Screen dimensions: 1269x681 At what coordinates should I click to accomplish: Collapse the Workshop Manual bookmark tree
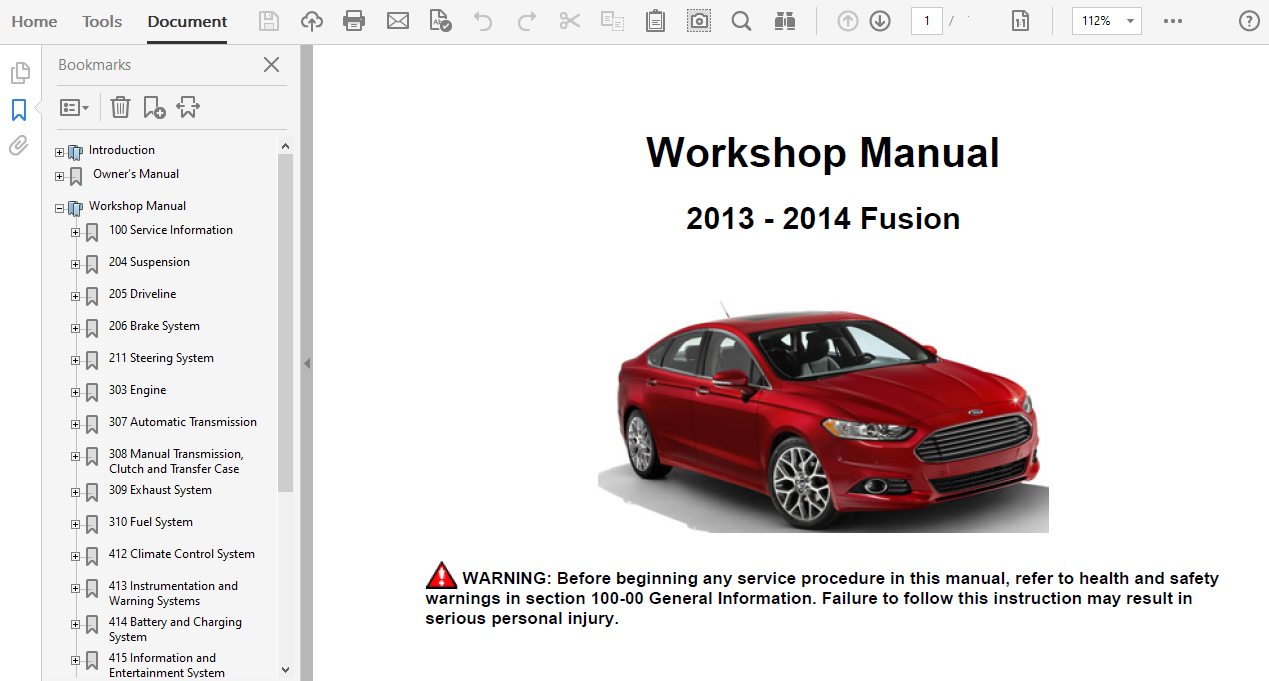60,208
